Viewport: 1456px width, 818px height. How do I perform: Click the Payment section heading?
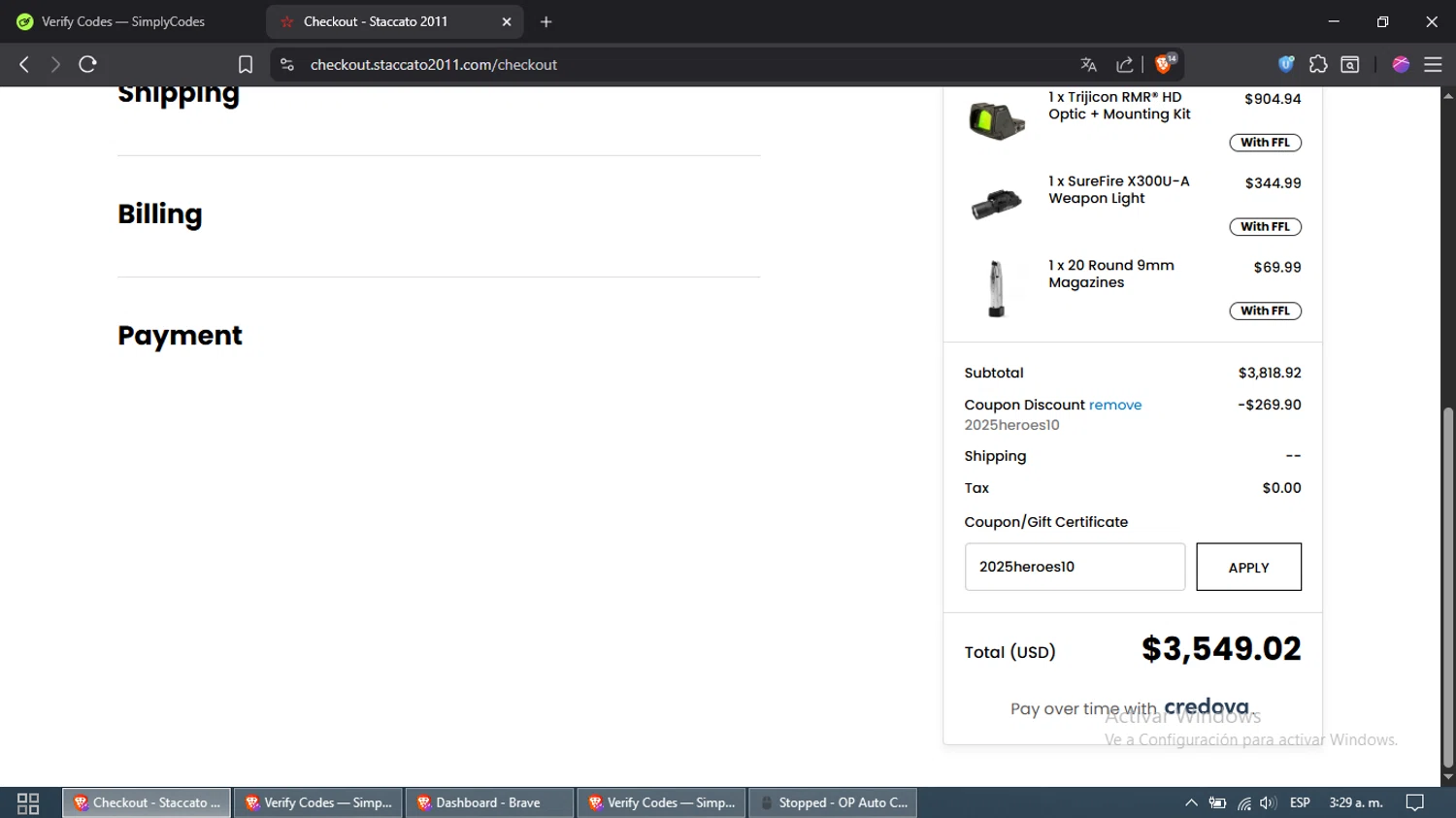coord(180,336)
